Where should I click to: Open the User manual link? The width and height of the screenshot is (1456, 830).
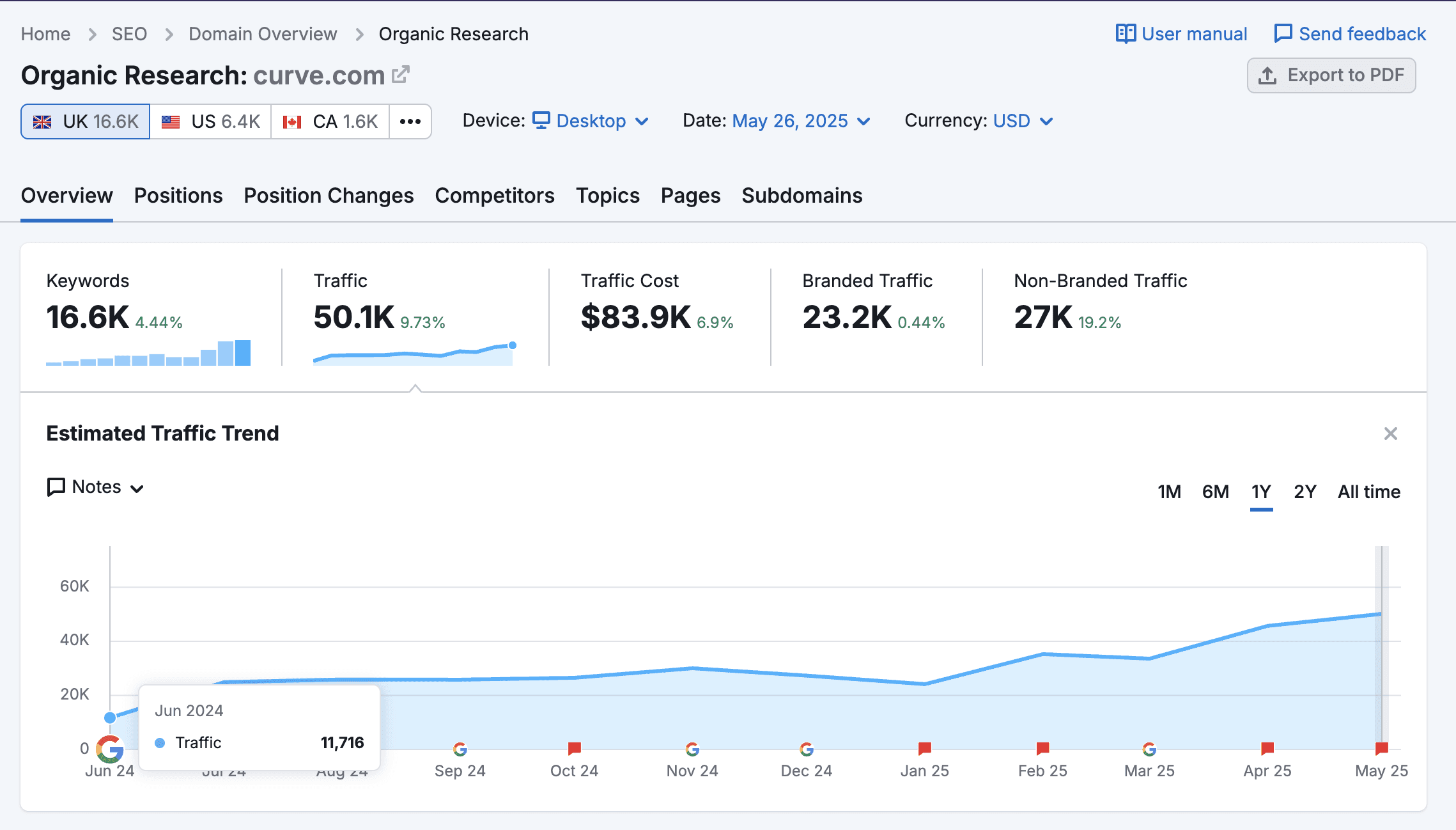click(1181, 34)
